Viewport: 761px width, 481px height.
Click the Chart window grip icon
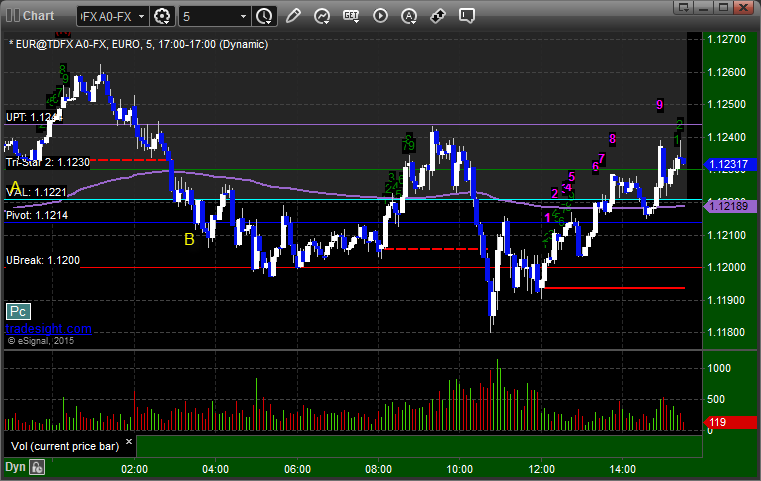pyautogui.click(x=13, y=16)
